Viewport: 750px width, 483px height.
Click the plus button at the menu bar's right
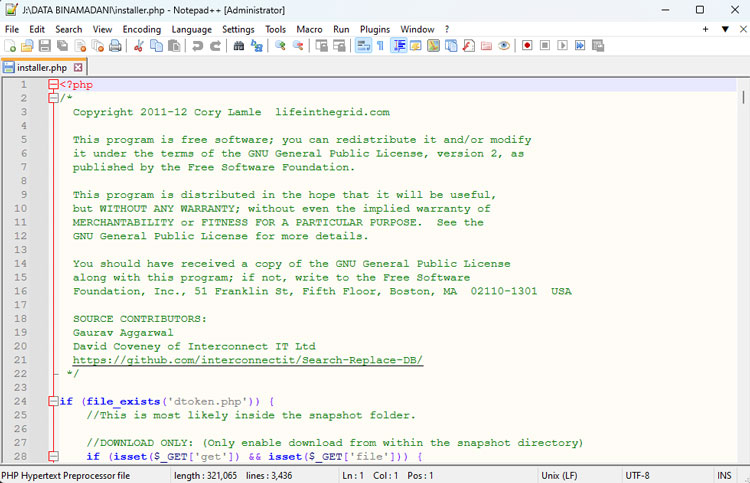705,29
